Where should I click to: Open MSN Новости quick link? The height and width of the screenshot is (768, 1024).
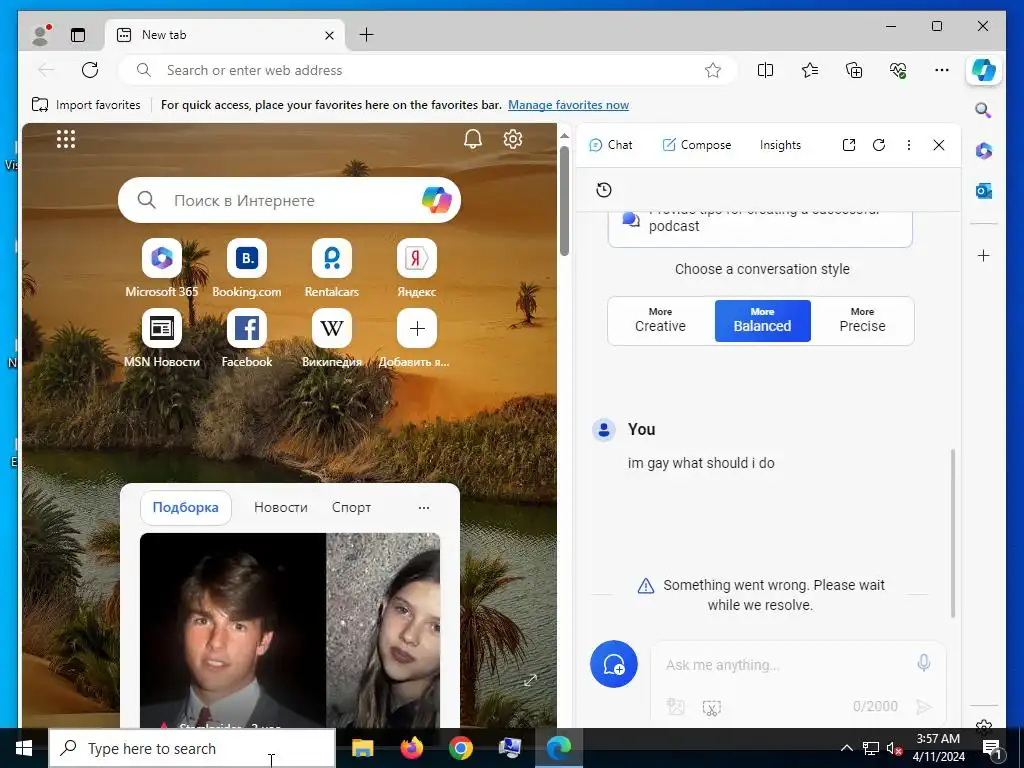point(161,338)
